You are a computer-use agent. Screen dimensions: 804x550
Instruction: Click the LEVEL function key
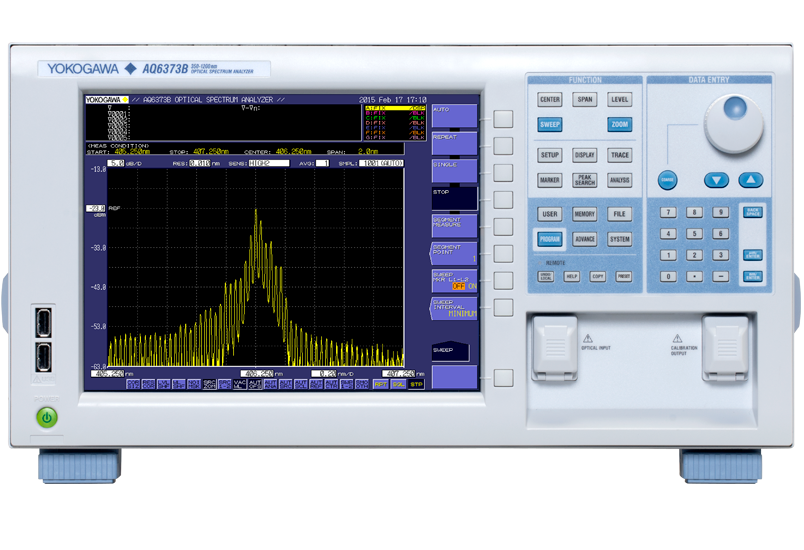coord(619,99)
